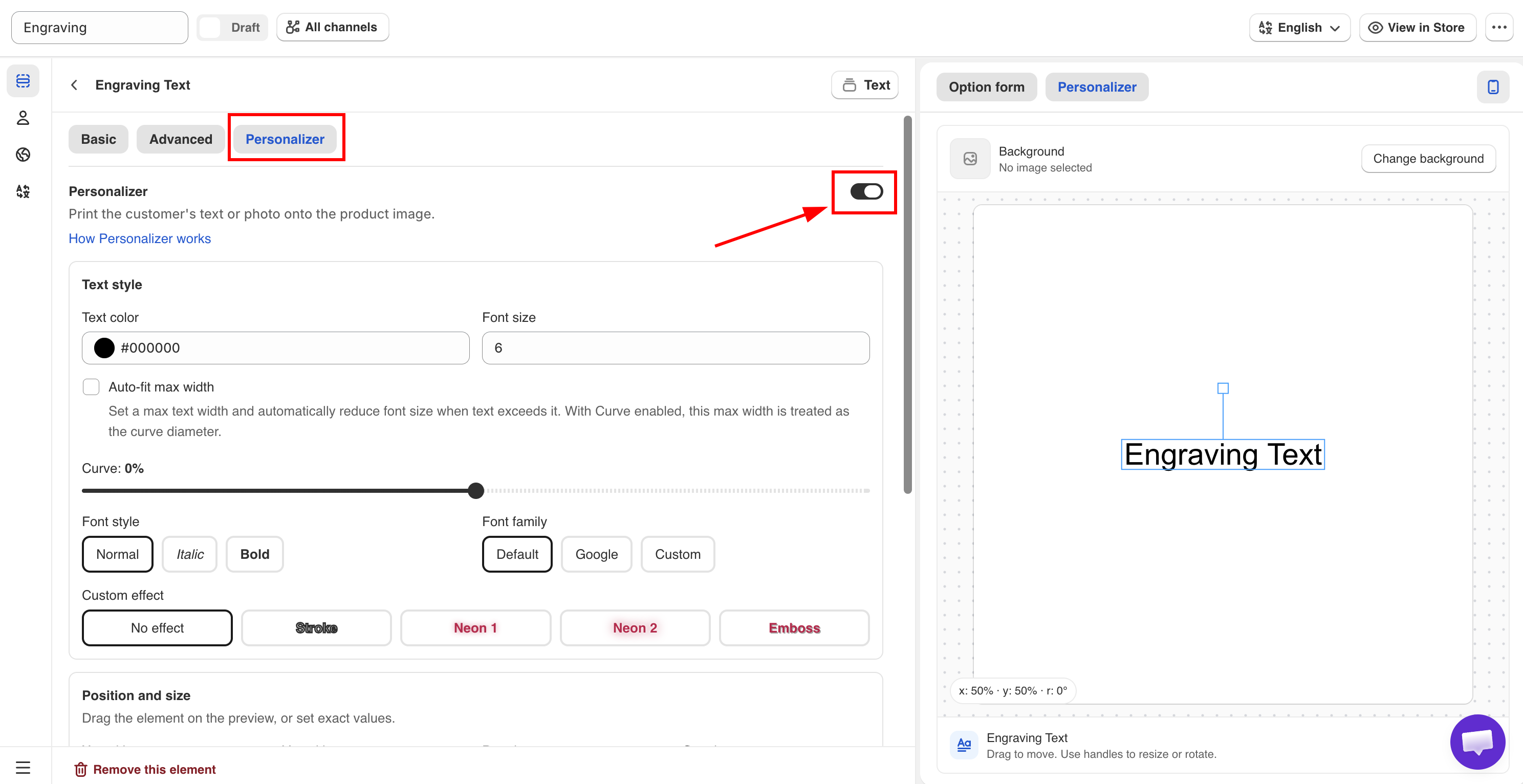Select the Personalizer tab in the editor
Image resolution: width=1523 pixels, height=784 pixels.
tap(285, 139)
